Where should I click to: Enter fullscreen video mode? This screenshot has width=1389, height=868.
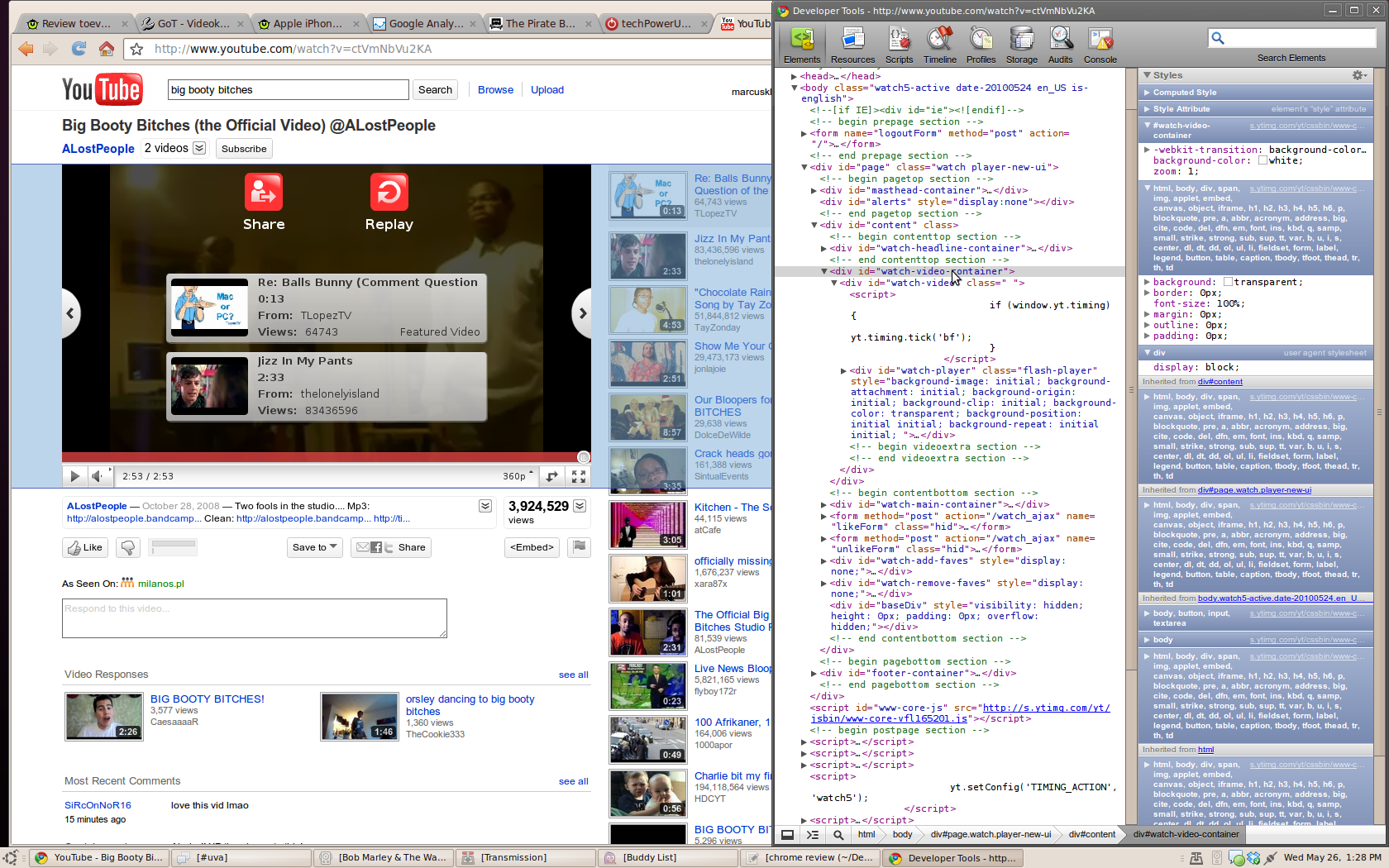pos(579,476)
